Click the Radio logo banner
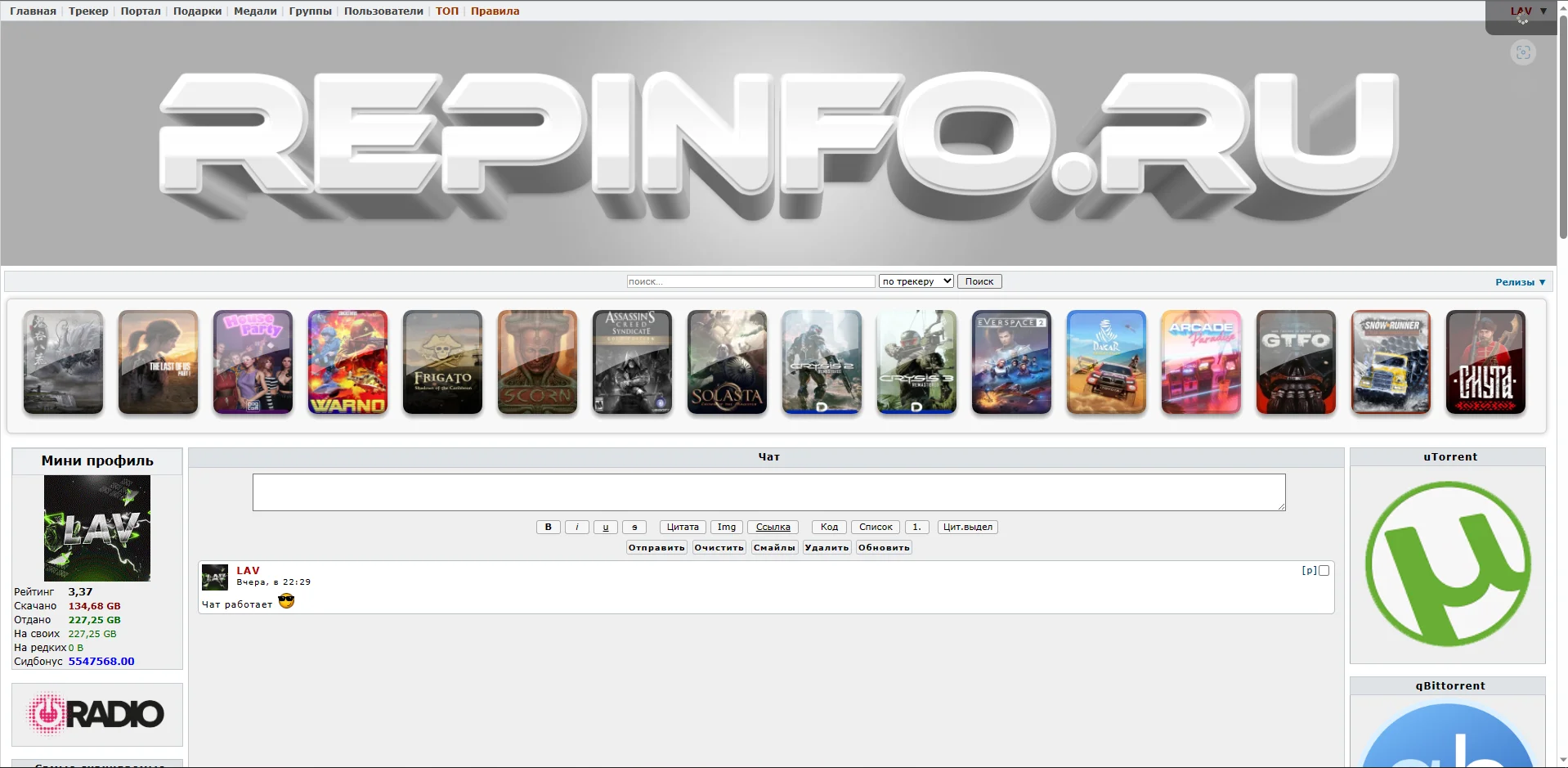 click(x=96, y=714)
